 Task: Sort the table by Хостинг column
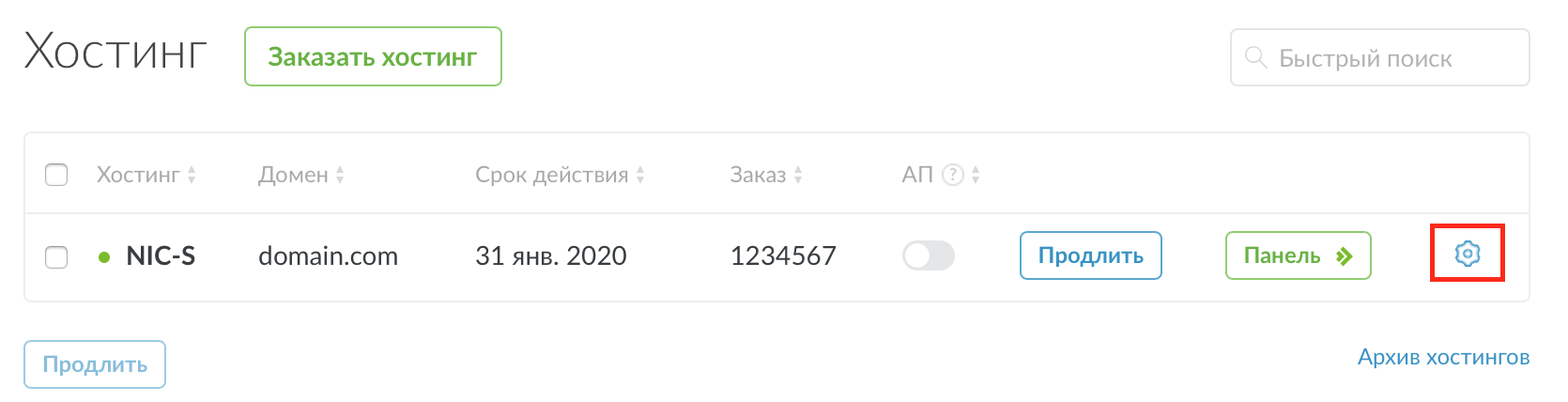pyautogui.click(x=192, y=175)
